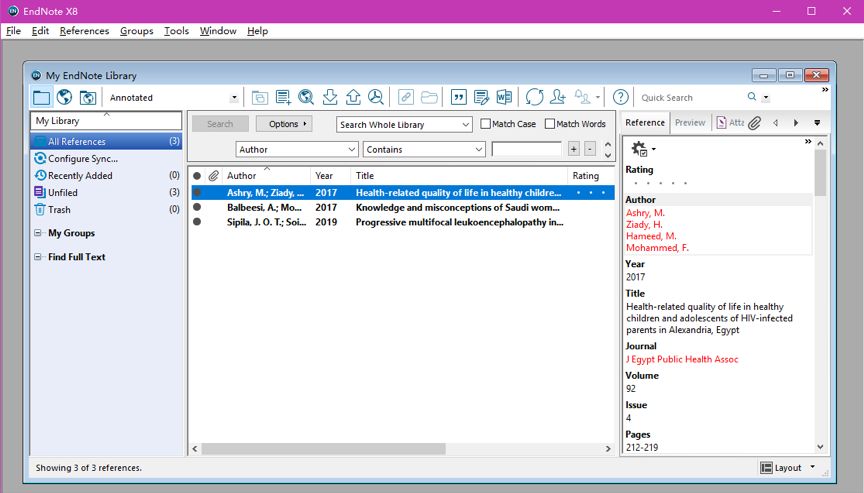The image size is (864, 493).
Task: Click the reference panel vertical scrollbar thumb
Action: click(820, 173)
